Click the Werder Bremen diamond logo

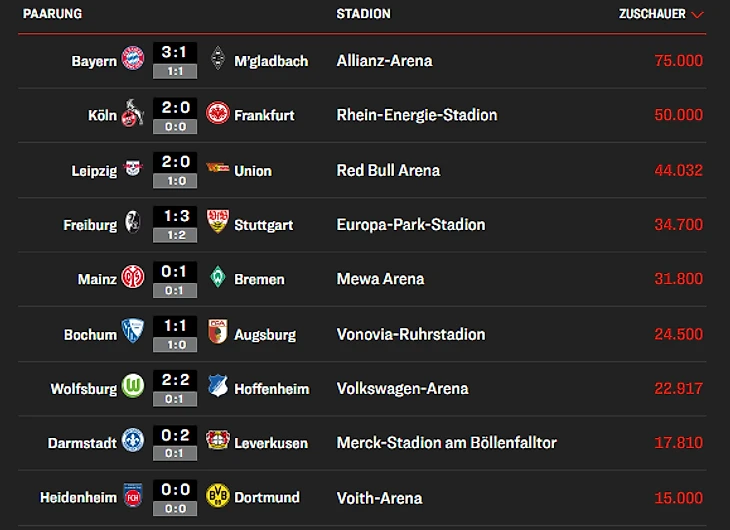click(217, 279)
